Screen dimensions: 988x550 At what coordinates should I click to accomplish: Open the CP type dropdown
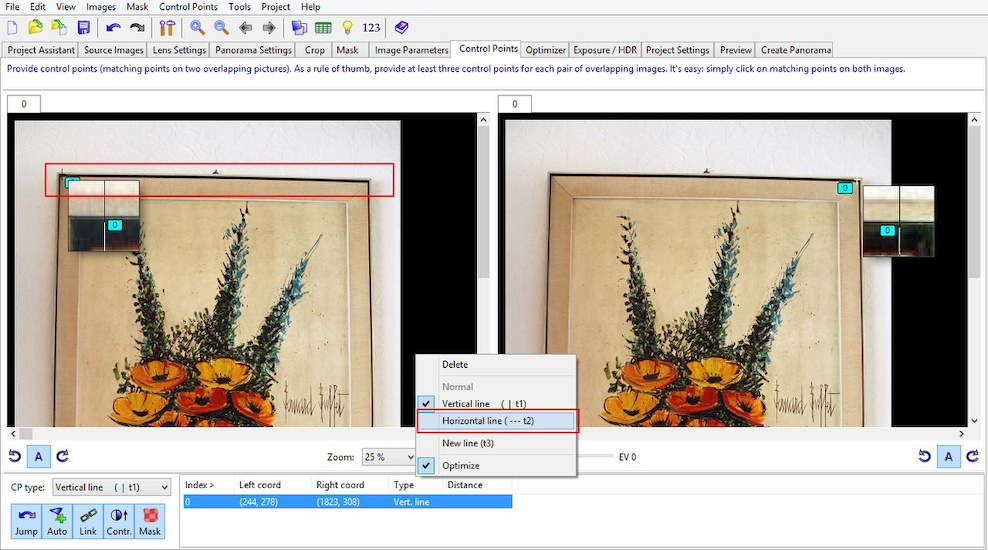(111, 487)
